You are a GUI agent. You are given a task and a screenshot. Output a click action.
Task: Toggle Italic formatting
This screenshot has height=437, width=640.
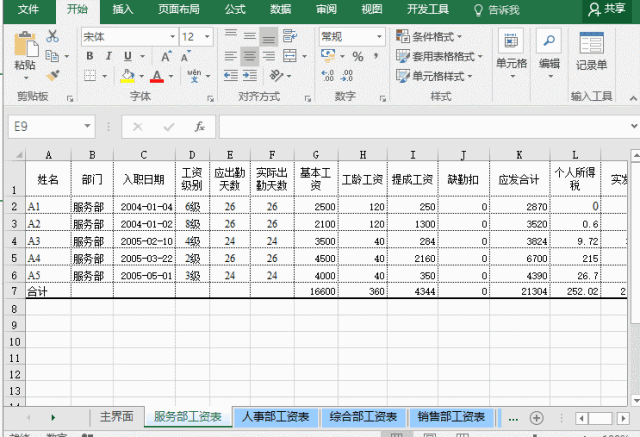109,56
